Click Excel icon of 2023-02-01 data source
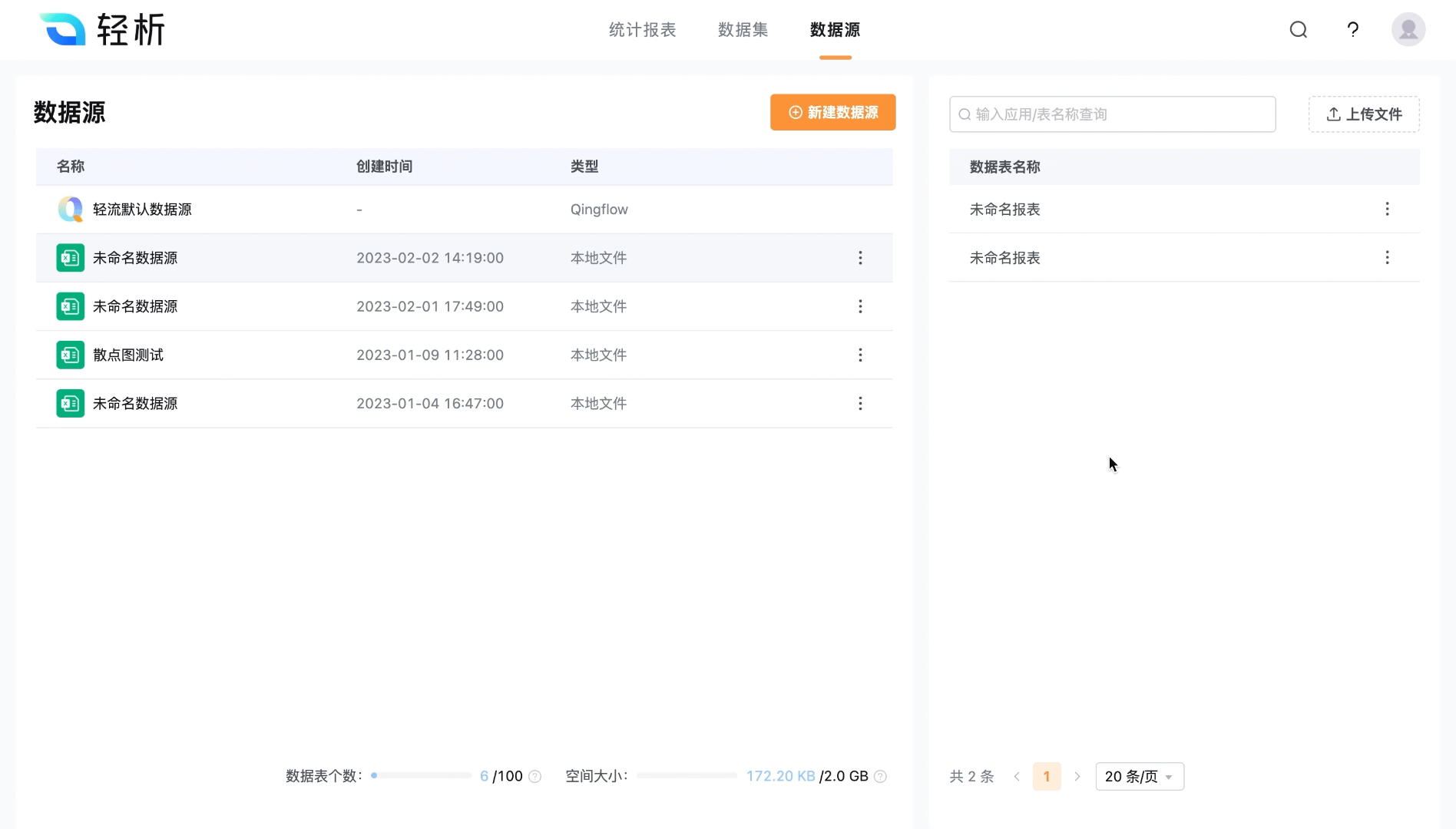 click(70, 306)
